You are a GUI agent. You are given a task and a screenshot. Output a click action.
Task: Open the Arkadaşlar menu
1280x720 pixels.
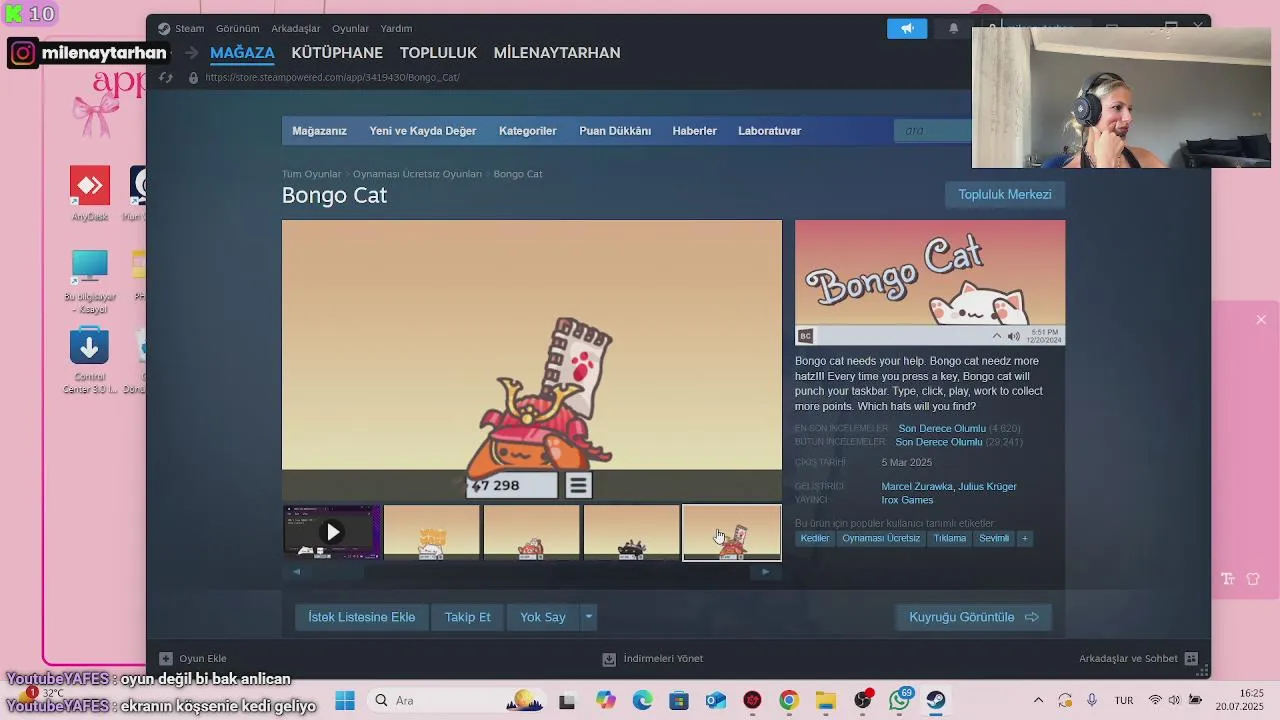[295, 28]
